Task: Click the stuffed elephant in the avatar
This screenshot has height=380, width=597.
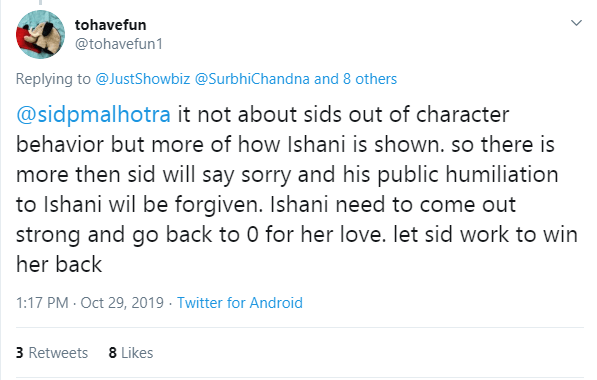Action: tap(44, 36)
